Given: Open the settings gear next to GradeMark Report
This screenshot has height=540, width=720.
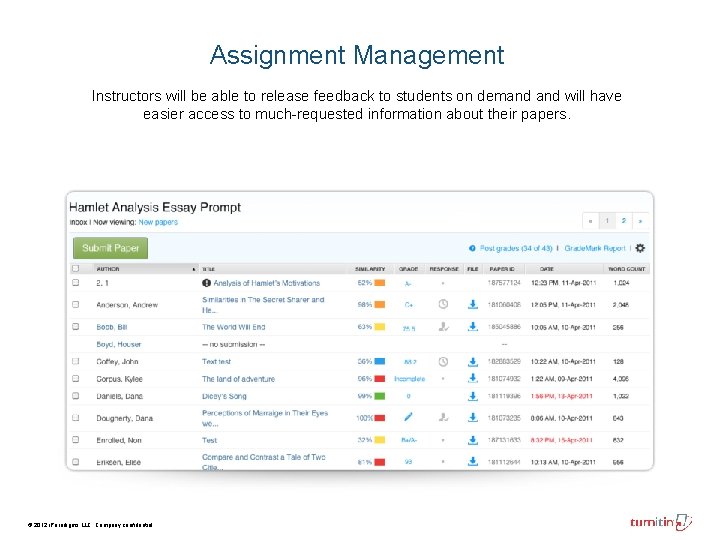Looking at the screenshot, I should tap(640, 248).
